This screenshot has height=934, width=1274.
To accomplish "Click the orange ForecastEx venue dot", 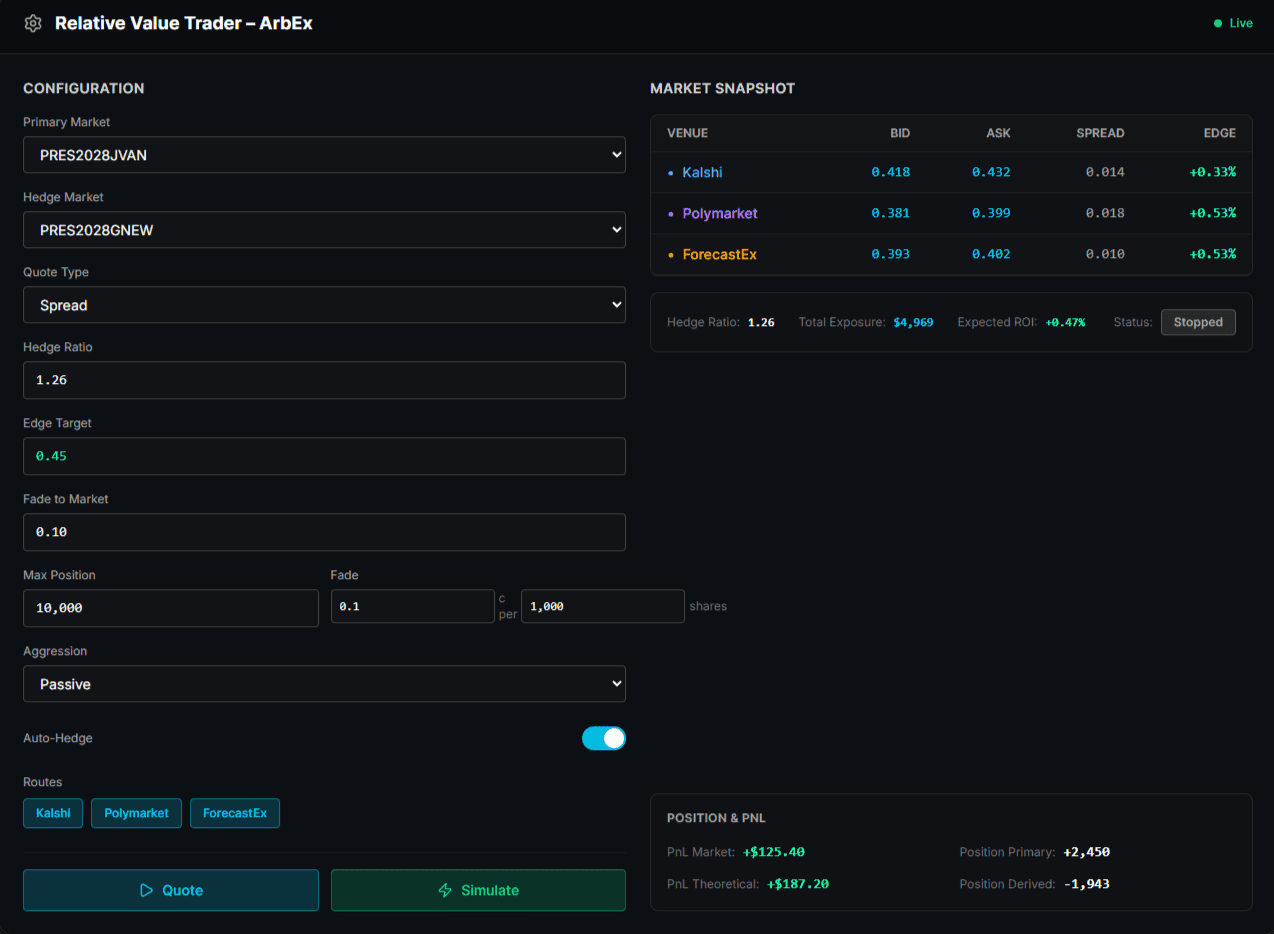I will tap(671, 255).
